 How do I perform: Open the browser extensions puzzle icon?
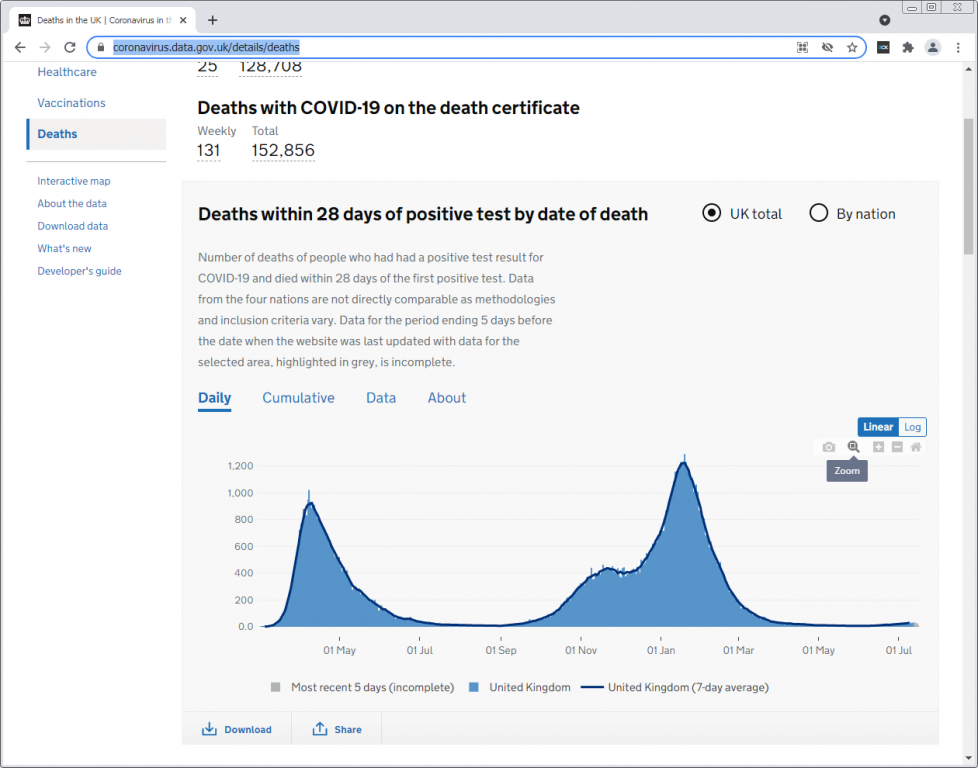point(908,47)
